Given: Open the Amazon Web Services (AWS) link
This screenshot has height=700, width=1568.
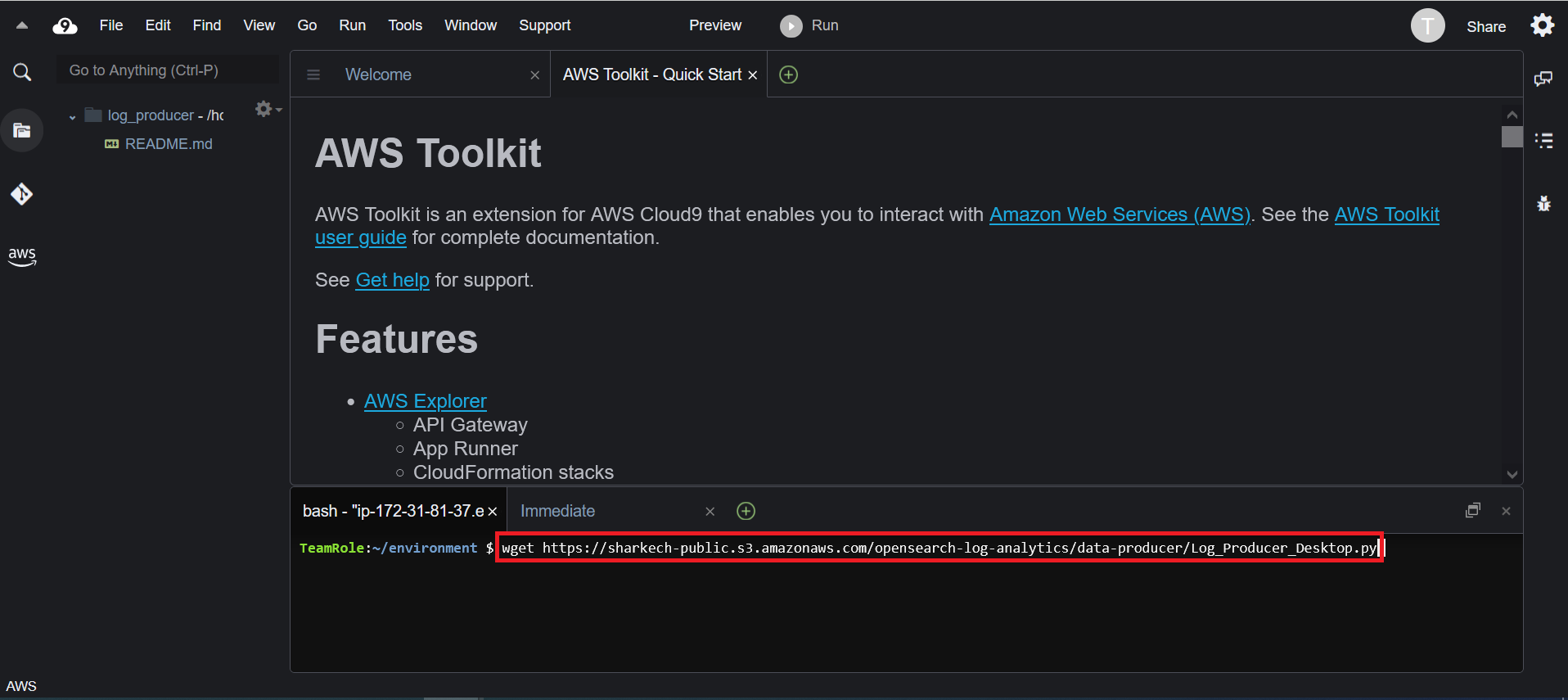Looking at the screenshot, I should click(1120, 215).
